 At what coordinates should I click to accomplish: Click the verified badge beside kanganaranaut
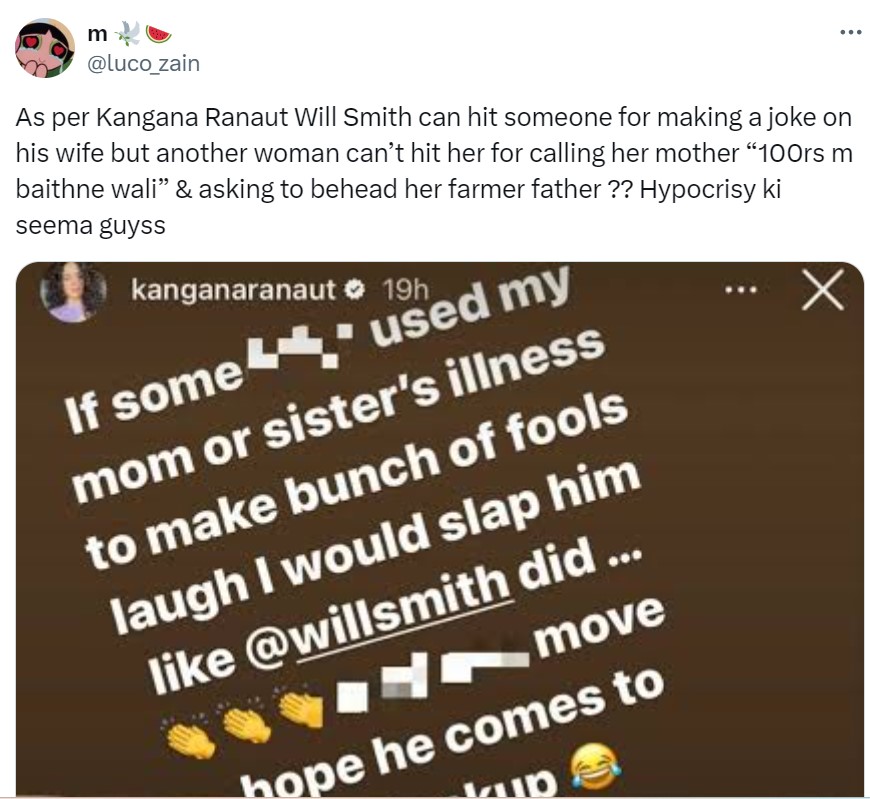[x=353, y=291]
